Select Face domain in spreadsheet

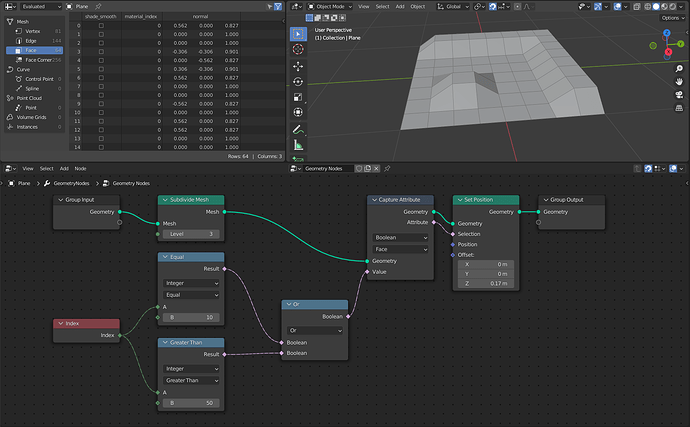(x=34, y=50)
